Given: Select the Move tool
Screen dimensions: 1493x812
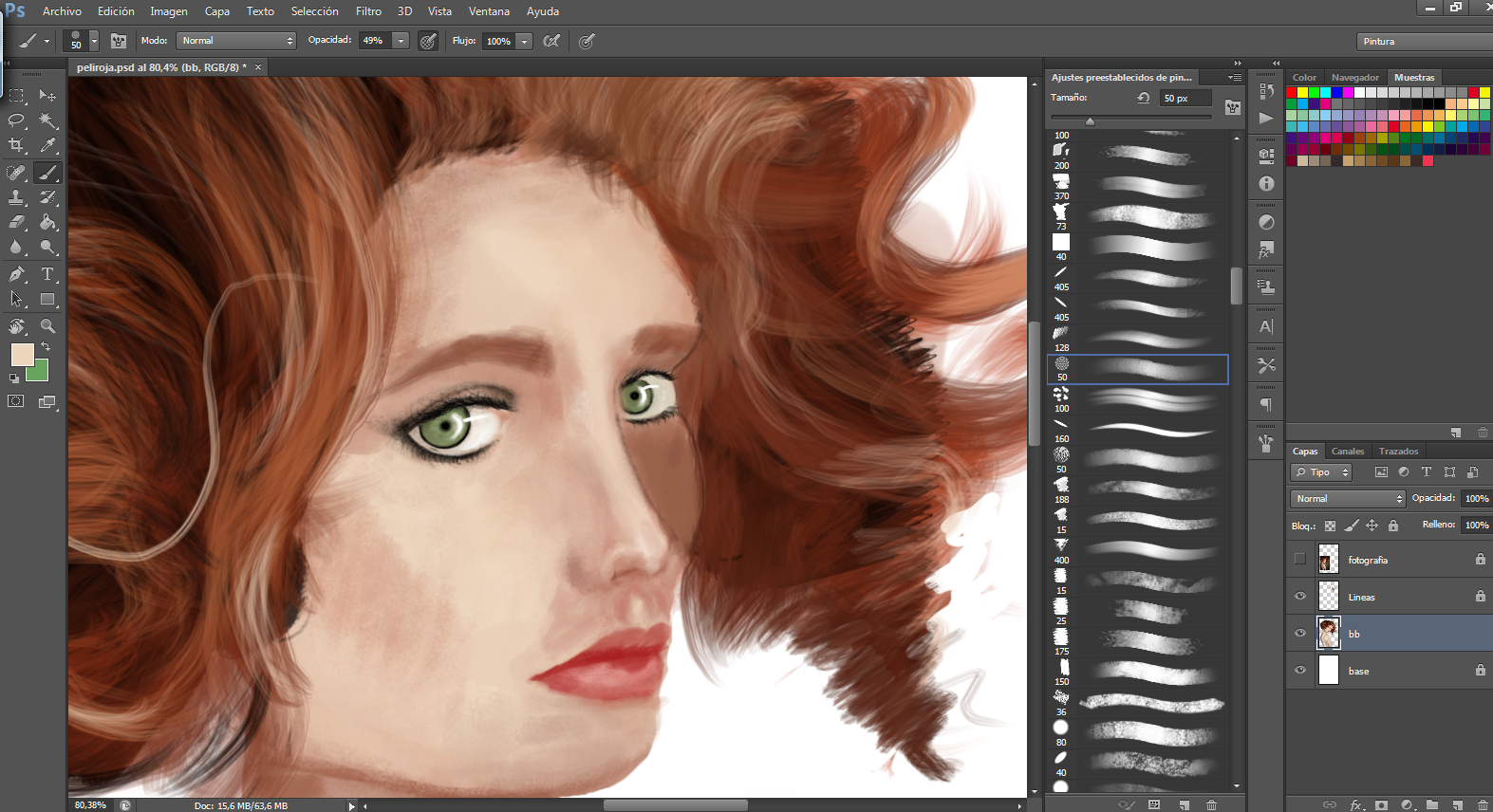Looking at the screenshot, I should [x=47, y=96].
